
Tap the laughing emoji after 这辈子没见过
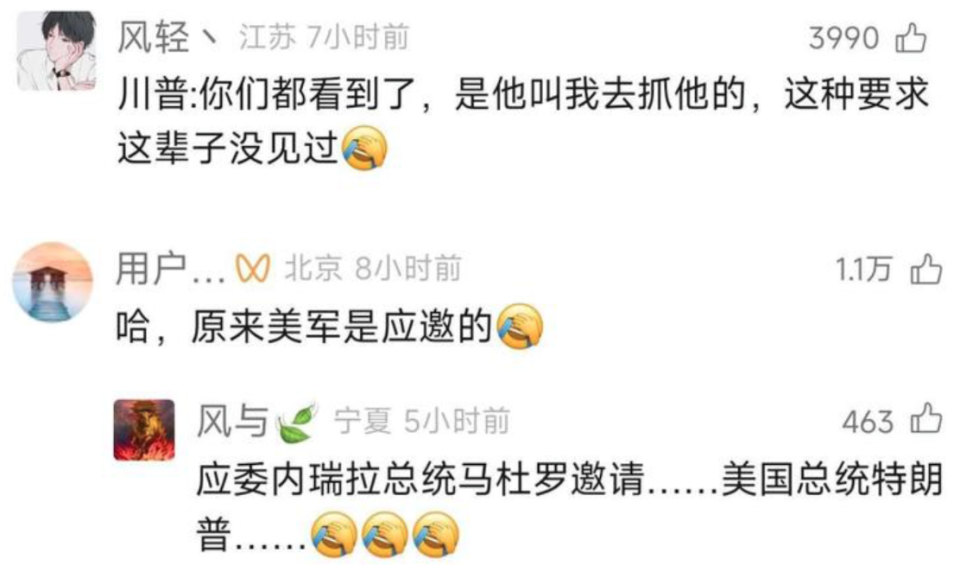pyautogui.click(x=365, y=148)
